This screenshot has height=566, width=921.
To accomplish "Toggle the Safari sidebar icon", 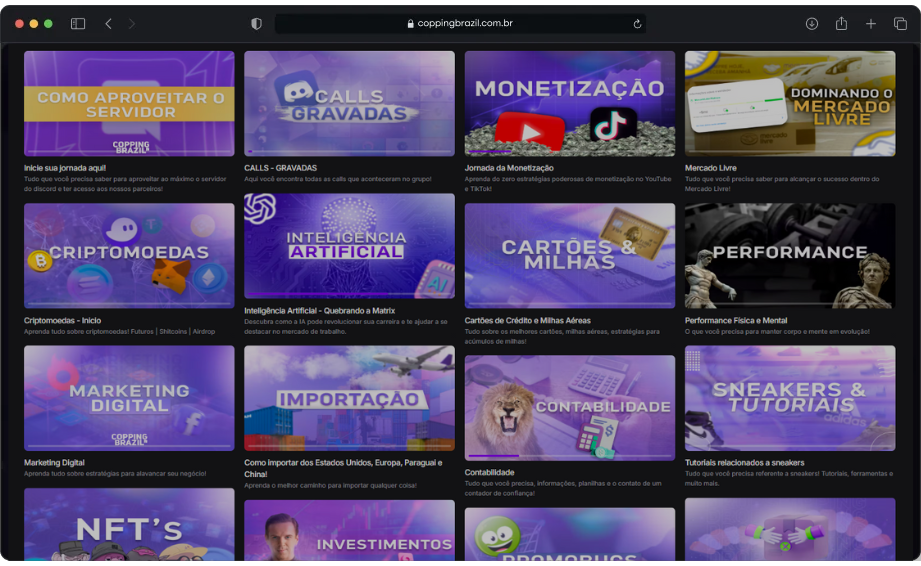I will [x=78, y=23].
